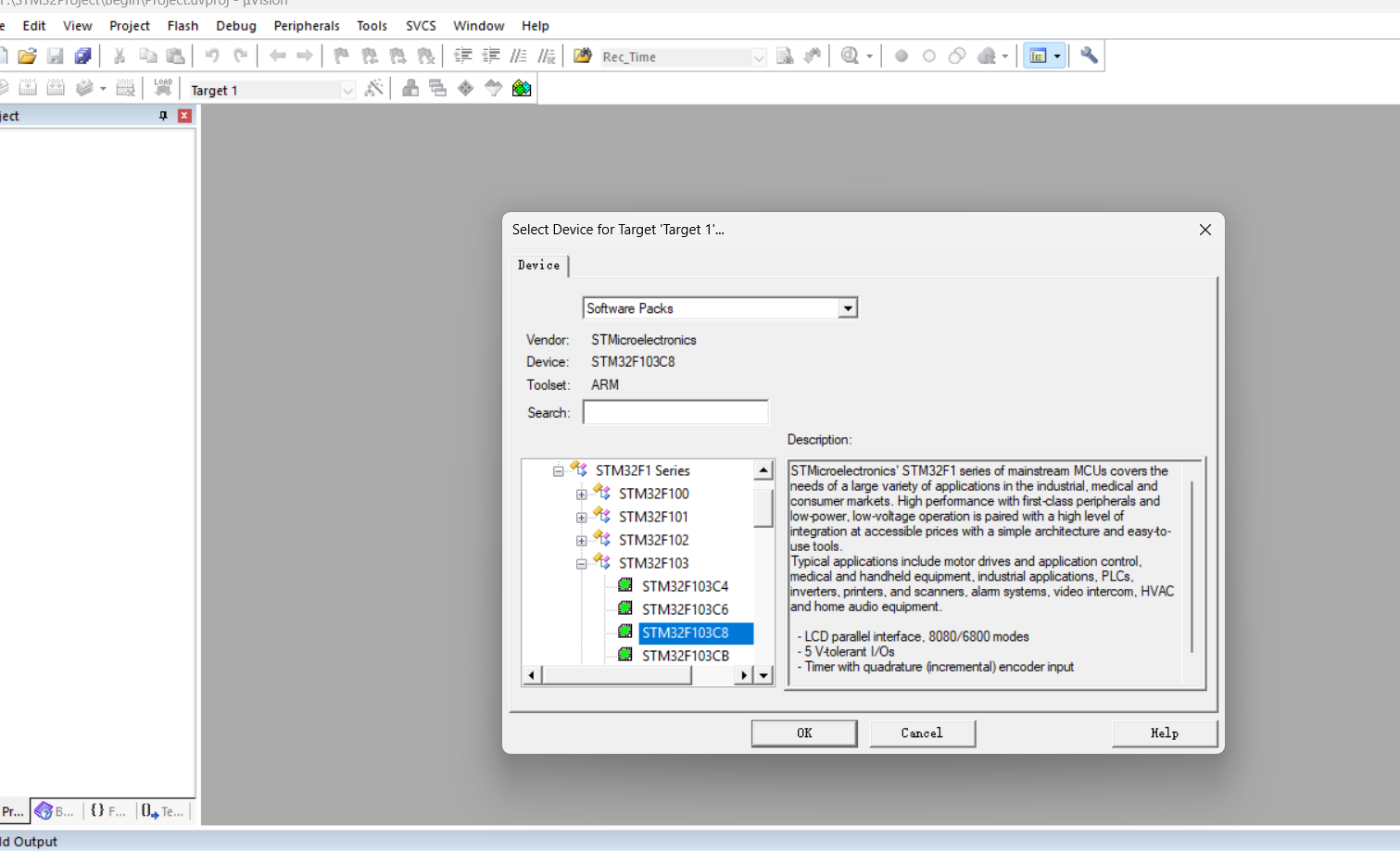Viewport: 1400px width, 852px height.
Task: Open the Peripherals menu
Action: pyautogui.click(x=307, y=26)
